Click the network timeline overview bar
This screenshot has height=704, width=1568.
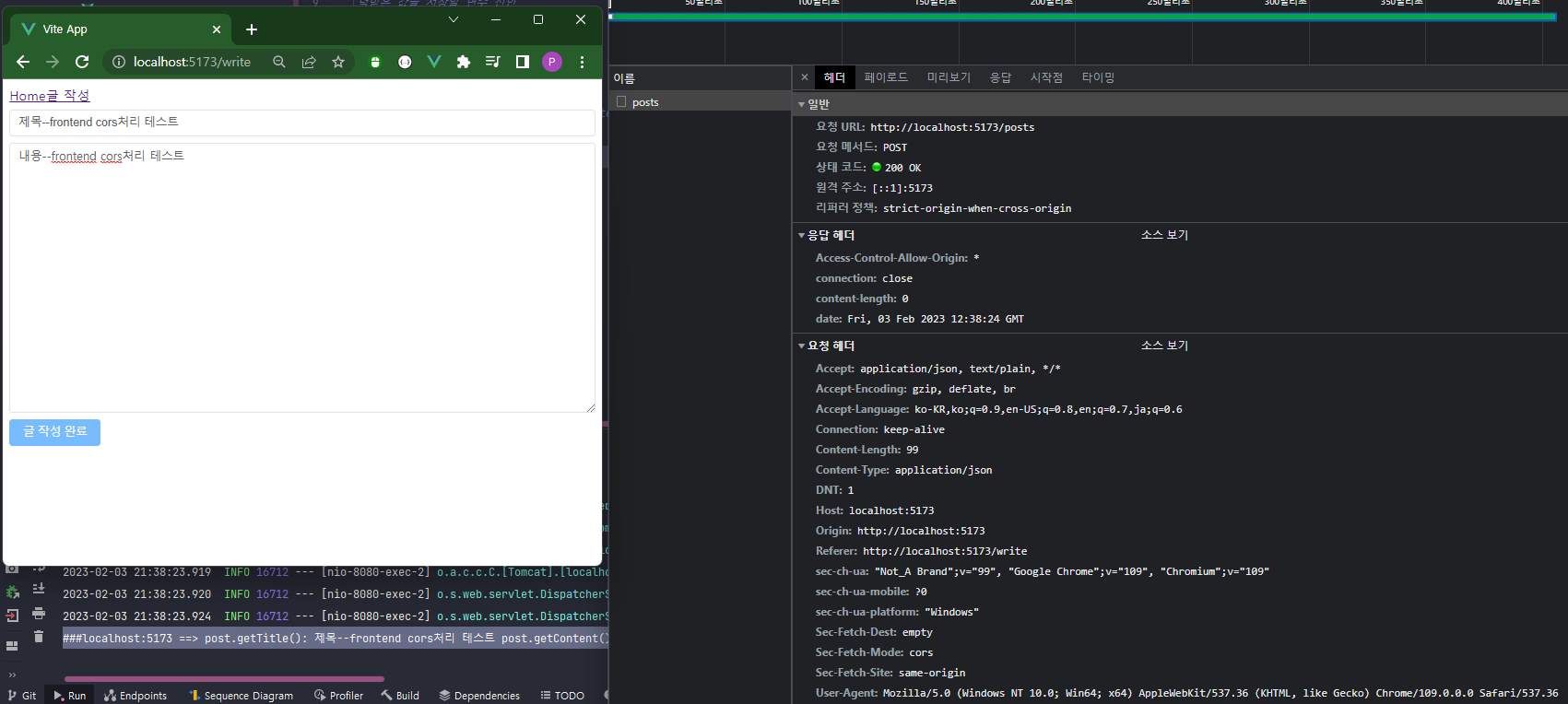point(1082,17)
